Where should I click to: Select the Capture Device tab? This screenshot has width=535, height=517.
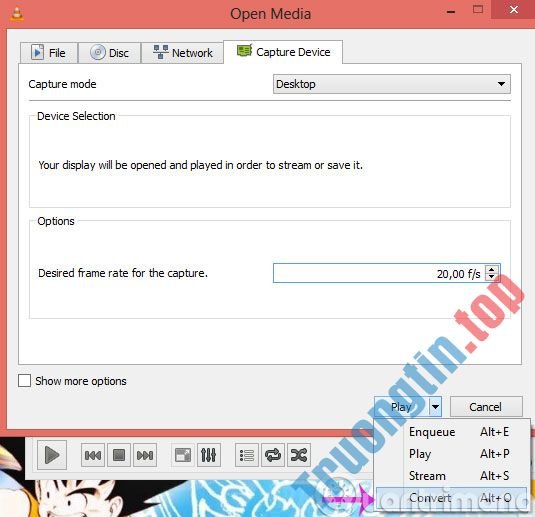(x=283, y=52)
